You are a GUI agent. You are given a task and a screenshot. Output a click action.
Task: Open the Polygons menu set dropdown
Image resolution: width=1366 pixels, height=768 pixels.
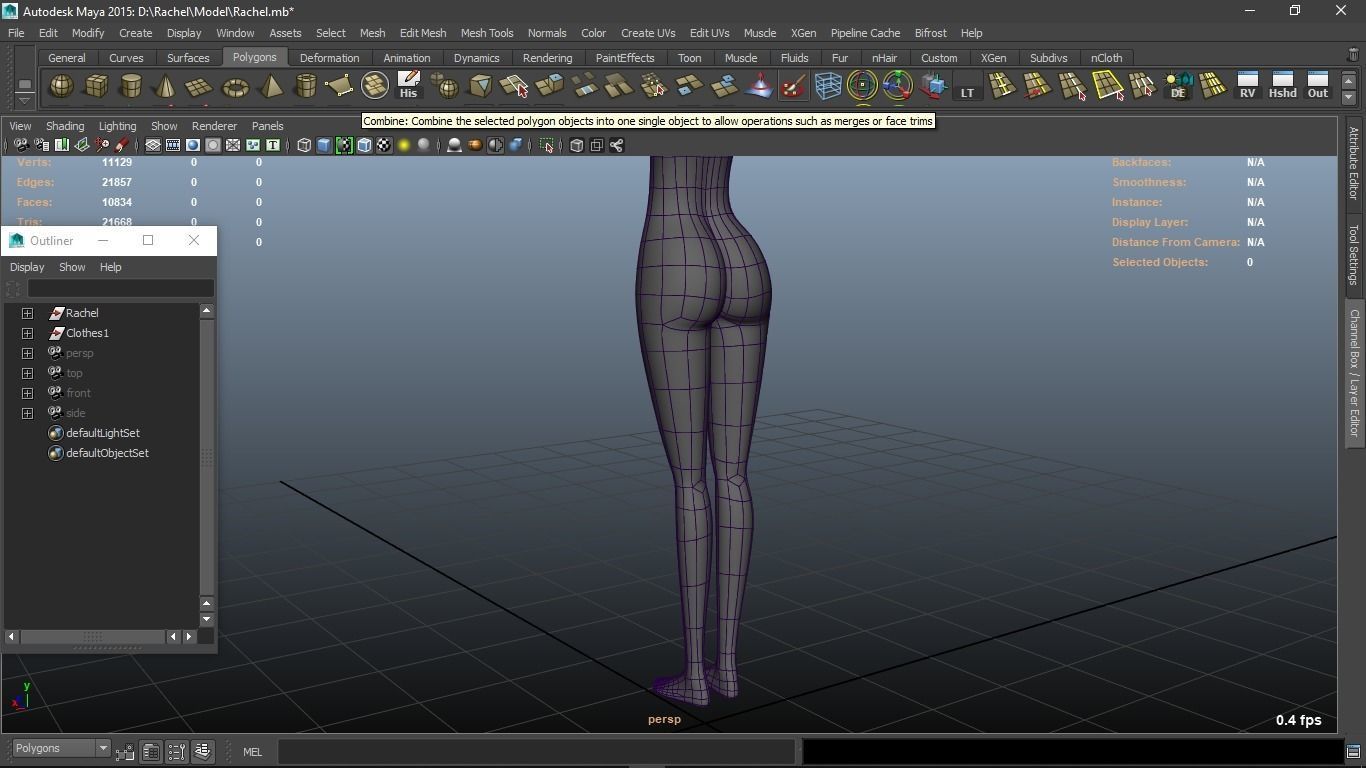(60, 748)
